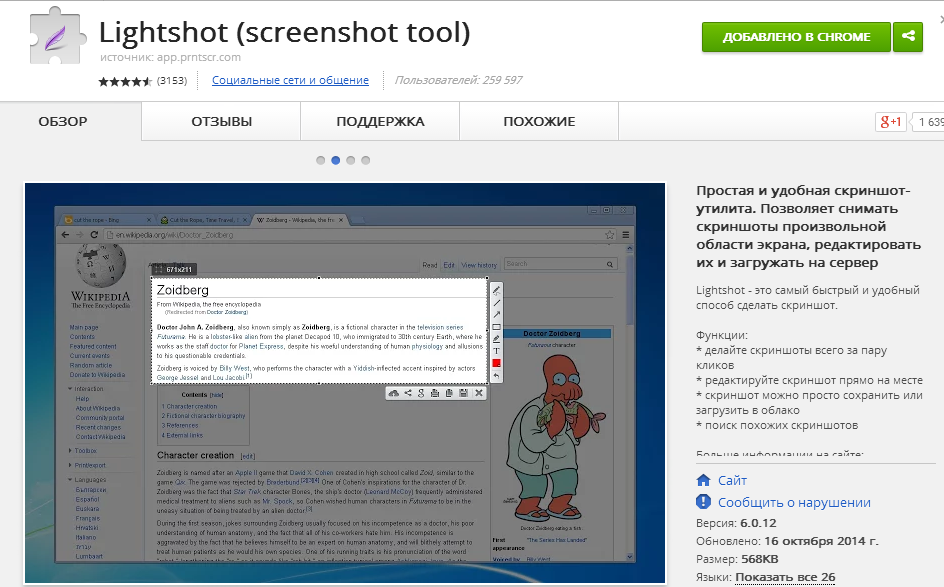This screenshot has width=944, height=587.
Task: Click the share icon in the horizontal Lightshot toolbar
Action: coord(408,393)
